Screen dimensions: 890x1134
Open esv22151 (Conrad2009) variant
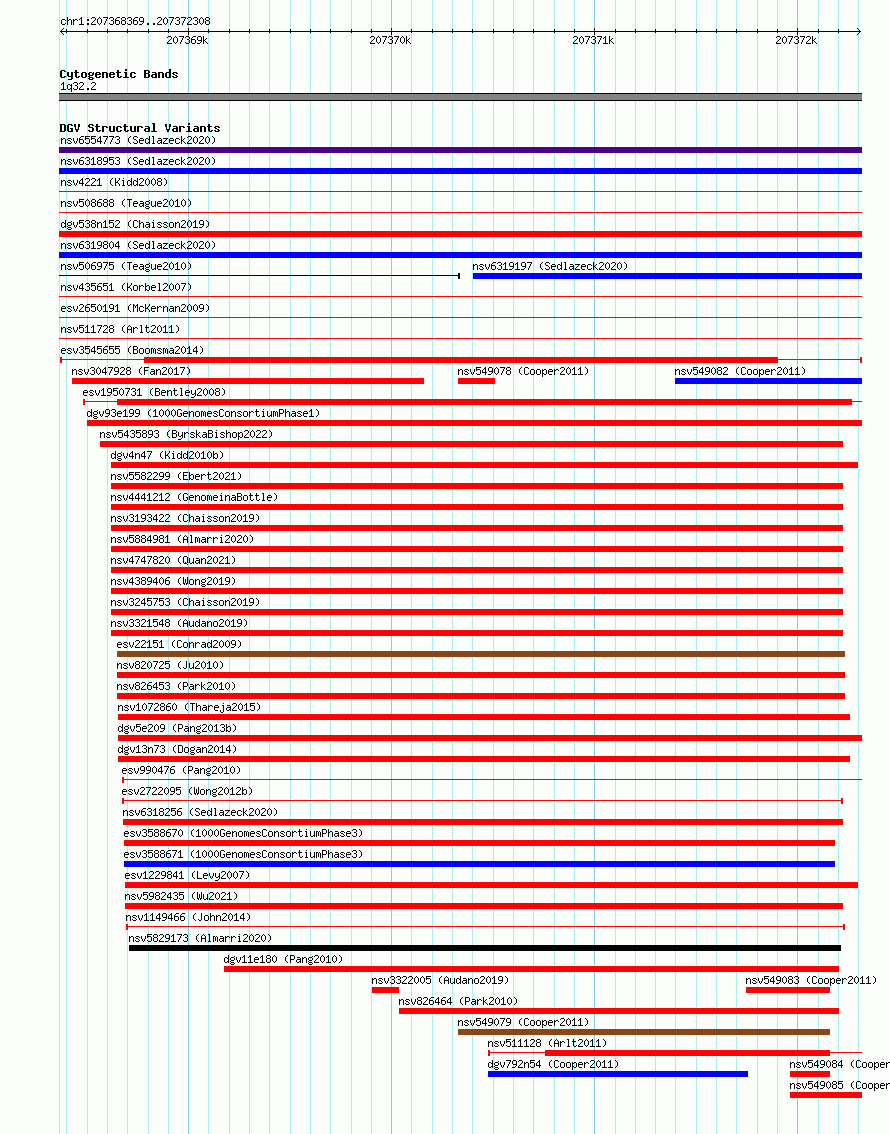point(179,644)
